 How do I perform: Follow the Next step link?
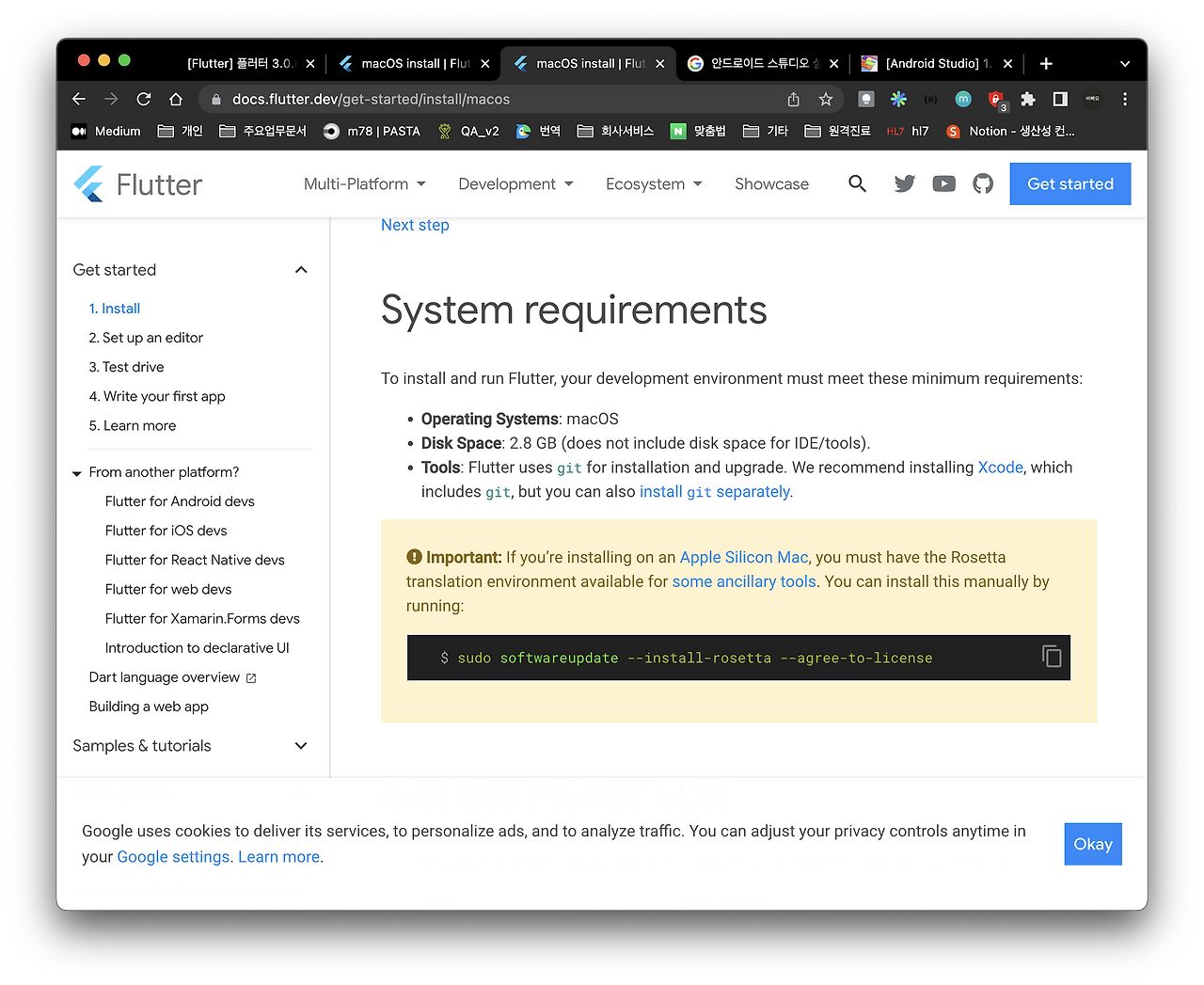(x=415, y=225)
